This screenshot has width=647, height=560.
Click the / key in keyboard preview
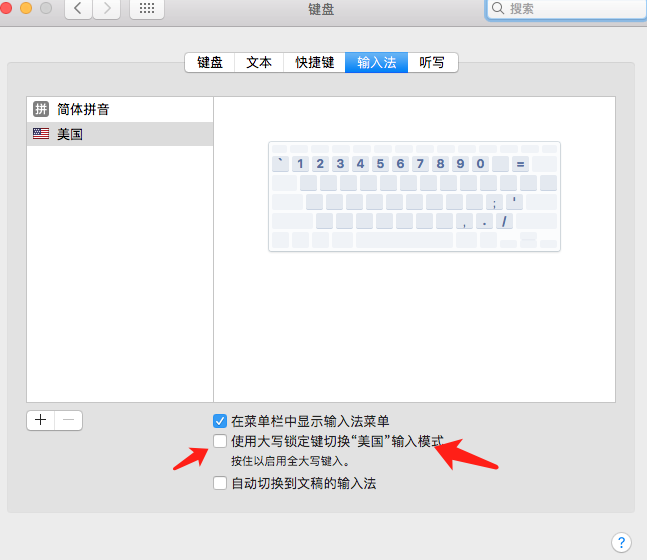click(x=504, y=221)
